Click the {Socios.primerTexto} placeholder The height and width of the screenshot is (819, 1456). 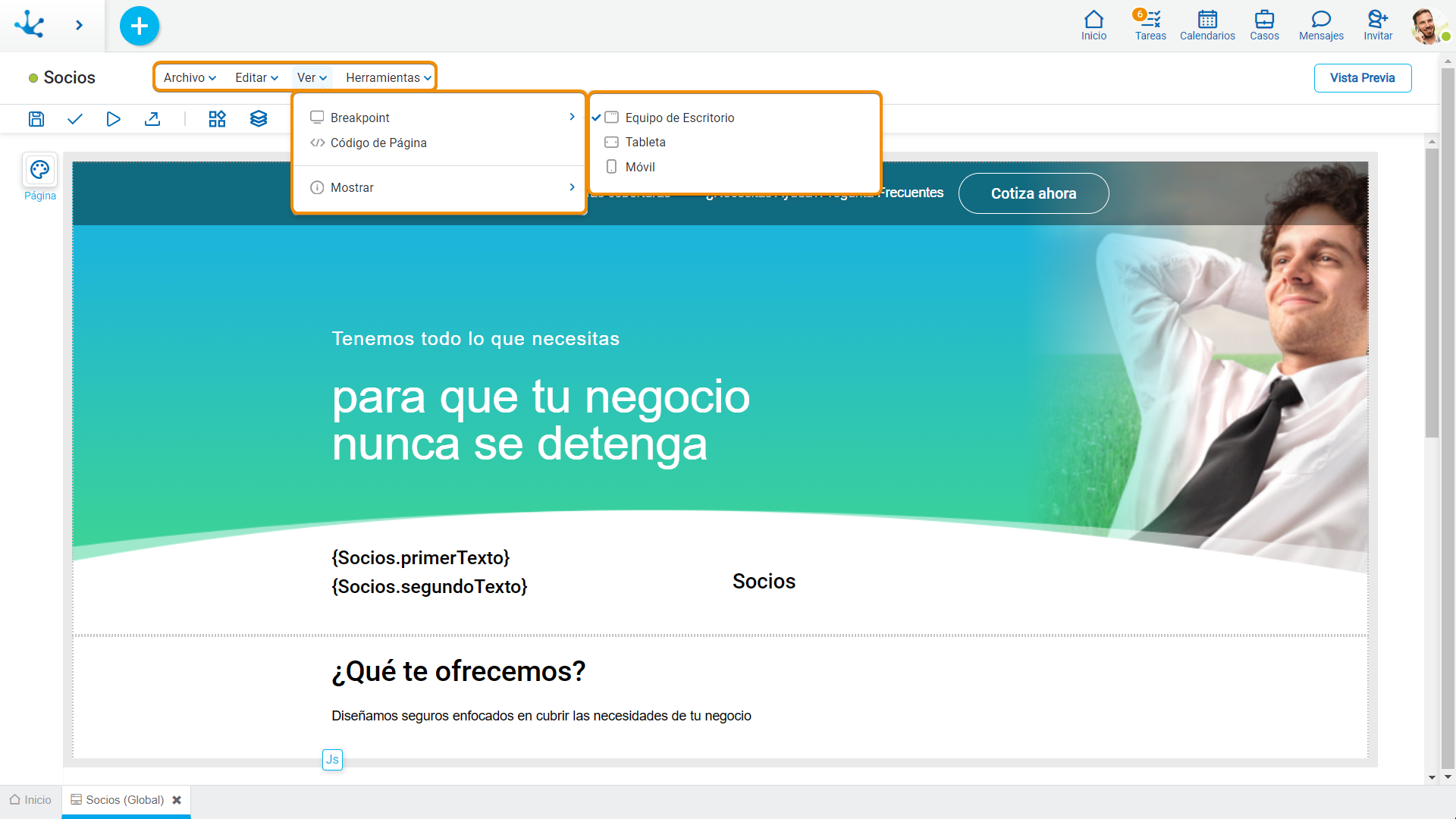pos(421,557)
